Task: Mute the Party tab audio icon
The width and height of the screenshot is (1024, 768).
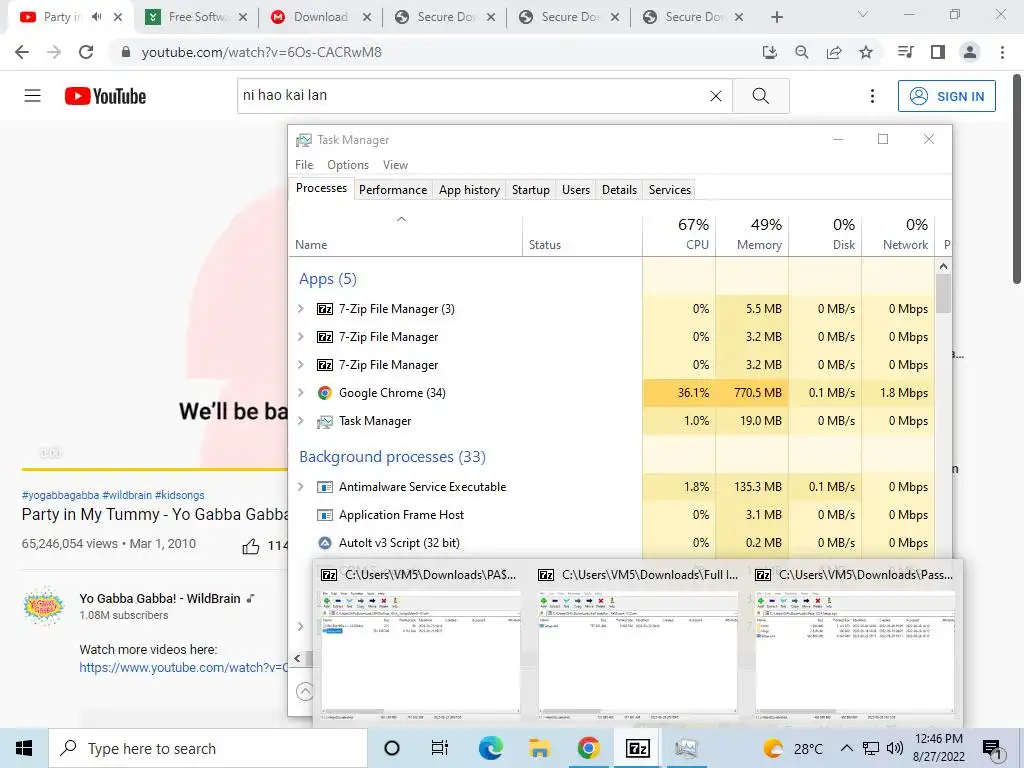Action: click(97, 17)
